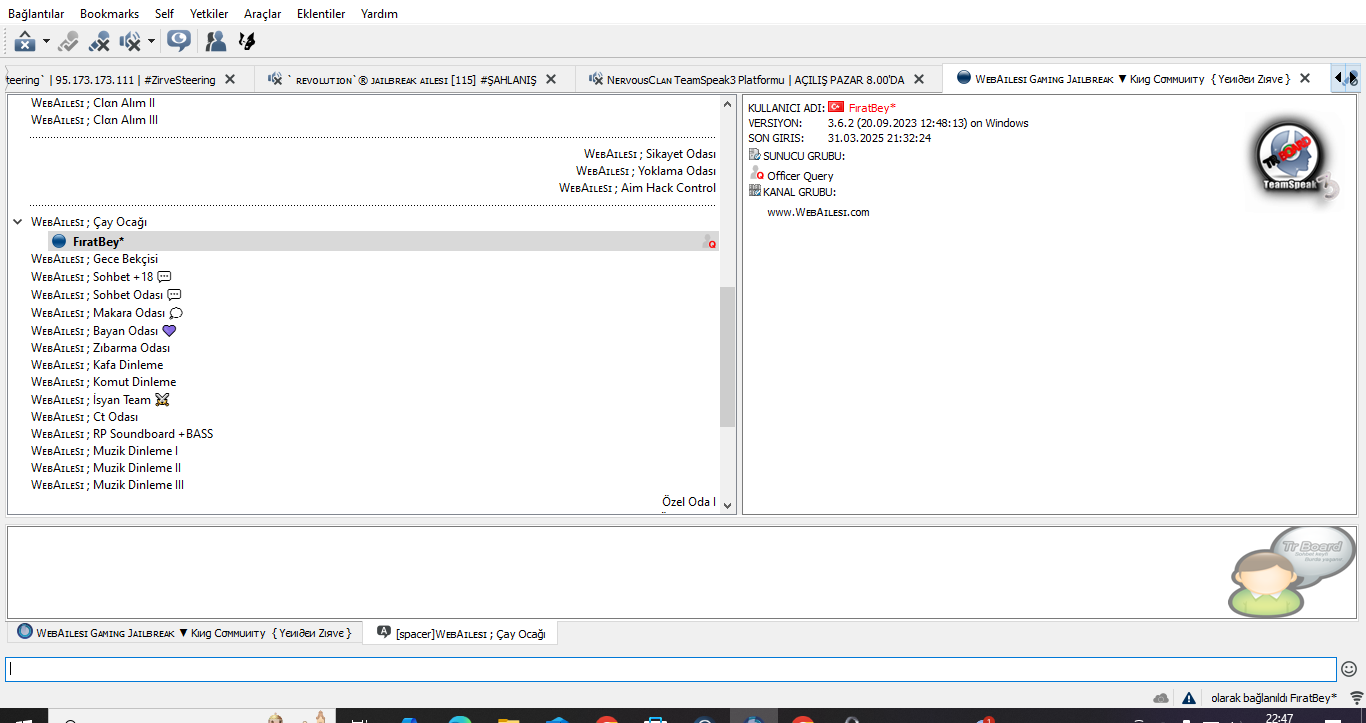Screen dimensions: 1366x723
Task: Focus the chat message input field
Action: coord(671,669)
